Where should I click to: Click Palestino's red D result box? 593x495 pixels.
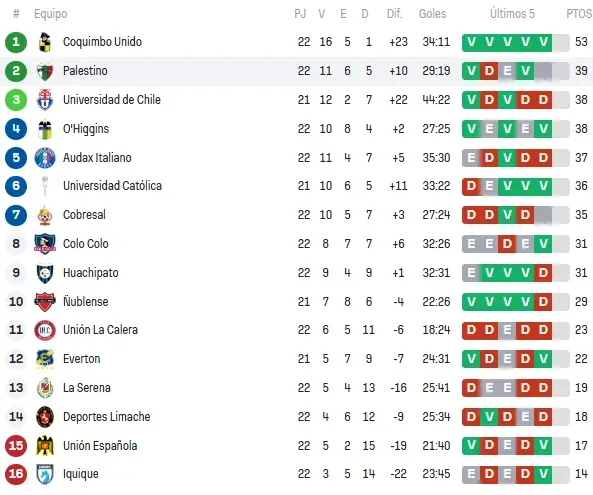489,71
